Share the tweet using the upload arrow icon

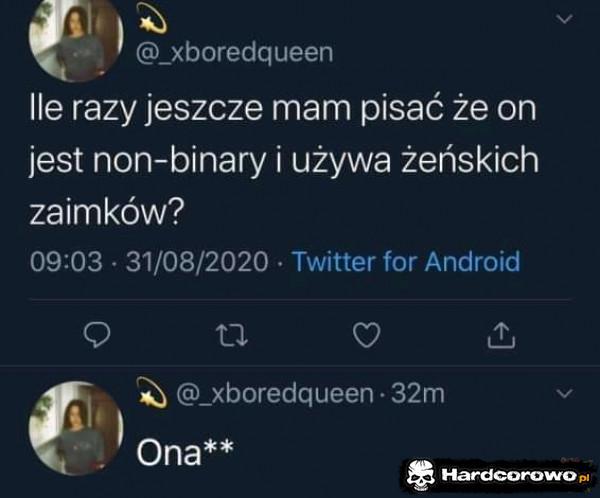tap(501, 335)
